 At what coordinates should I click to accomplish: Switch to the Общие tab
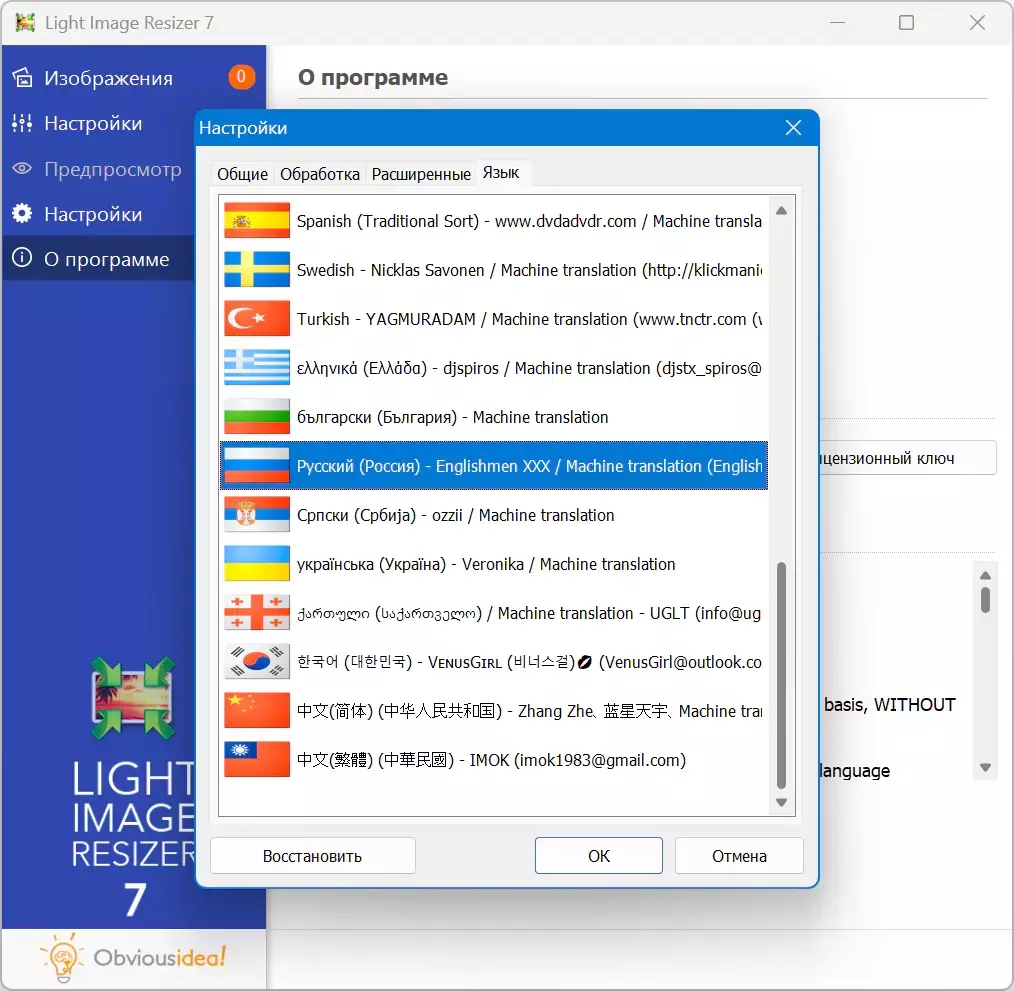pyautogui.click(x=242, y=174)
